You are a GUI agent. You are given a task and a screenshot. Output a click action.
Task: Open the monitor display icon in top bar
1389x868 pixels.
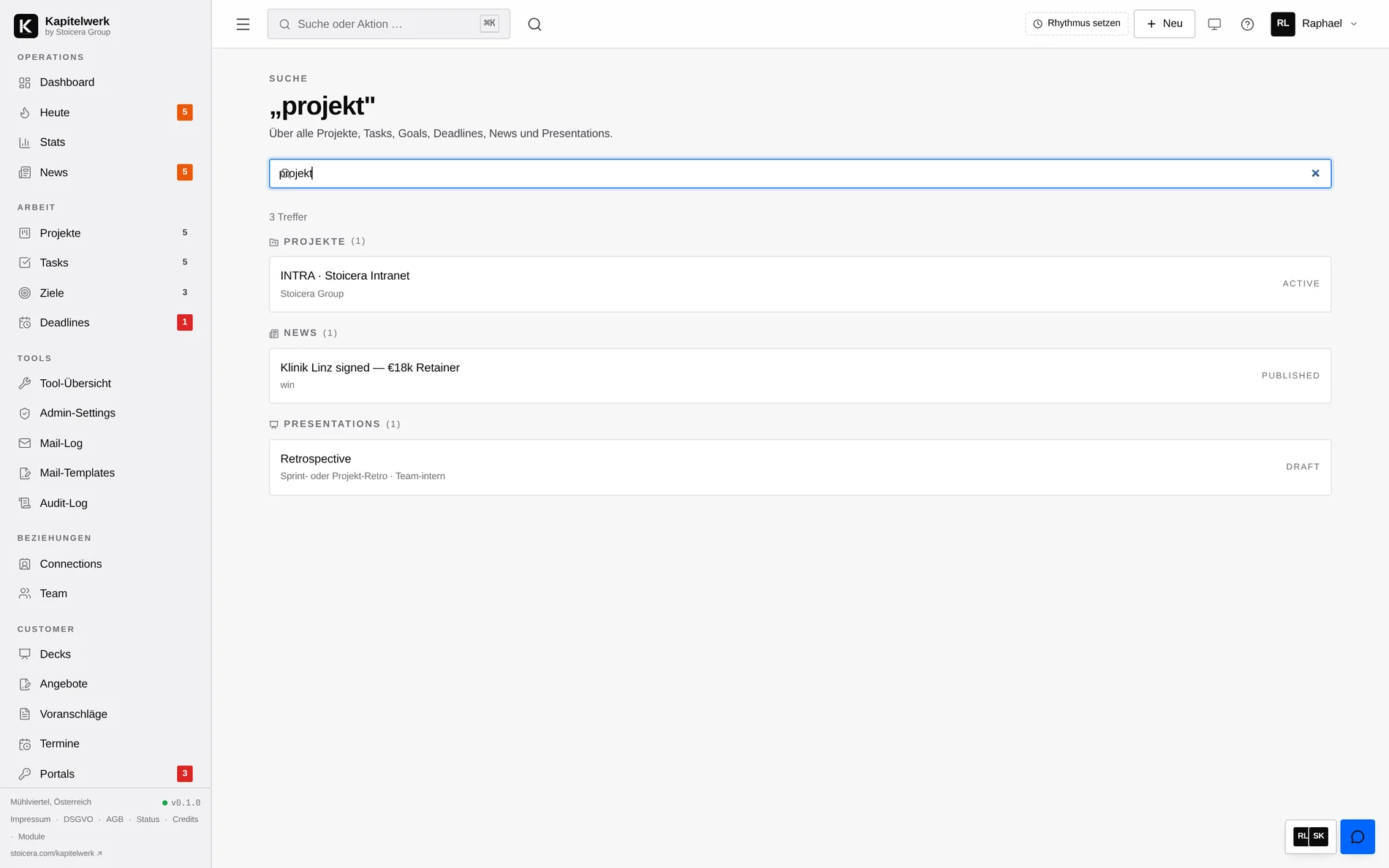coord(1214,24)
